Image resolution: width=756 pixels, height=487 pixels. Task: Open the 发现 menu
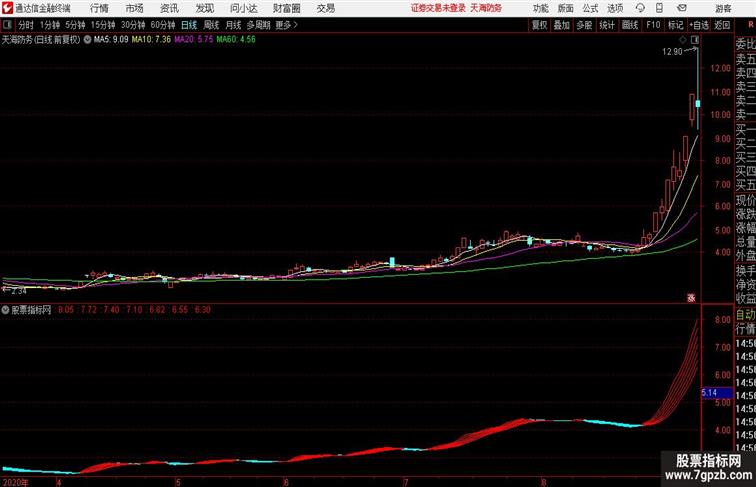pos(204,8)
